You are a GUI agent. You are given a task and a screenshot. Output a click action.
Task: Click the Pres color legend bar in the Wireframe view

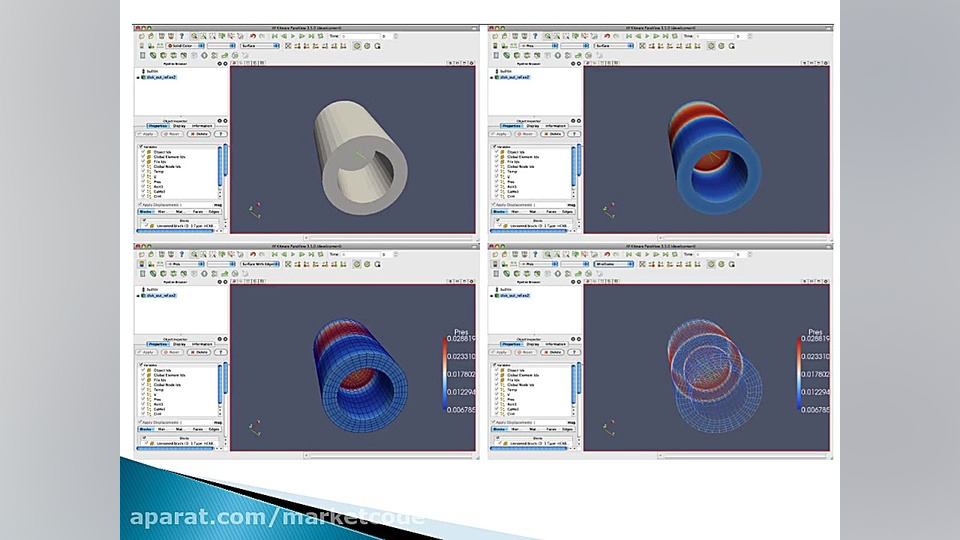[x=799, y=373]
